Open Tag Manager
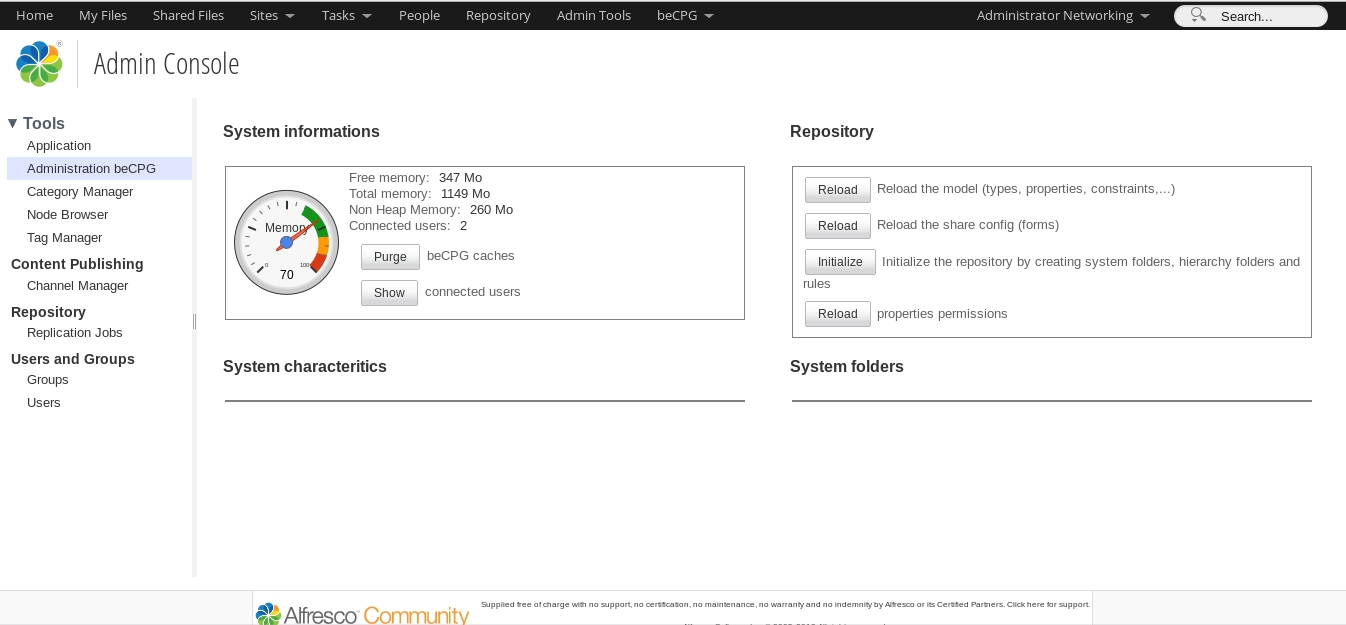The height and width of the screenshot is (625, 1346). coord(64,237)
